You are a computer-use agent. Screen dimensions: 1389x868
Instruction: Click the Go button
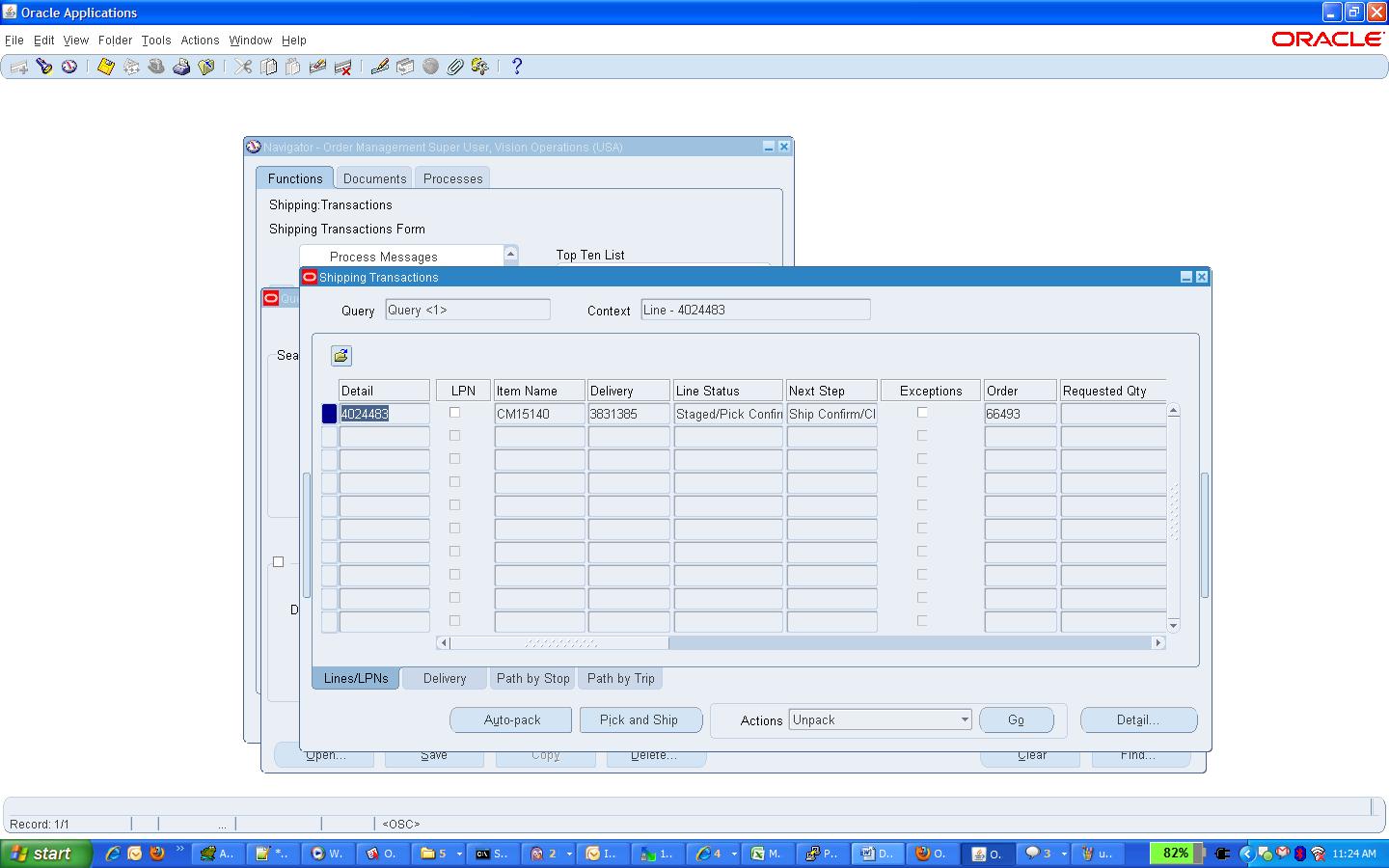(x=1017, y=719)
